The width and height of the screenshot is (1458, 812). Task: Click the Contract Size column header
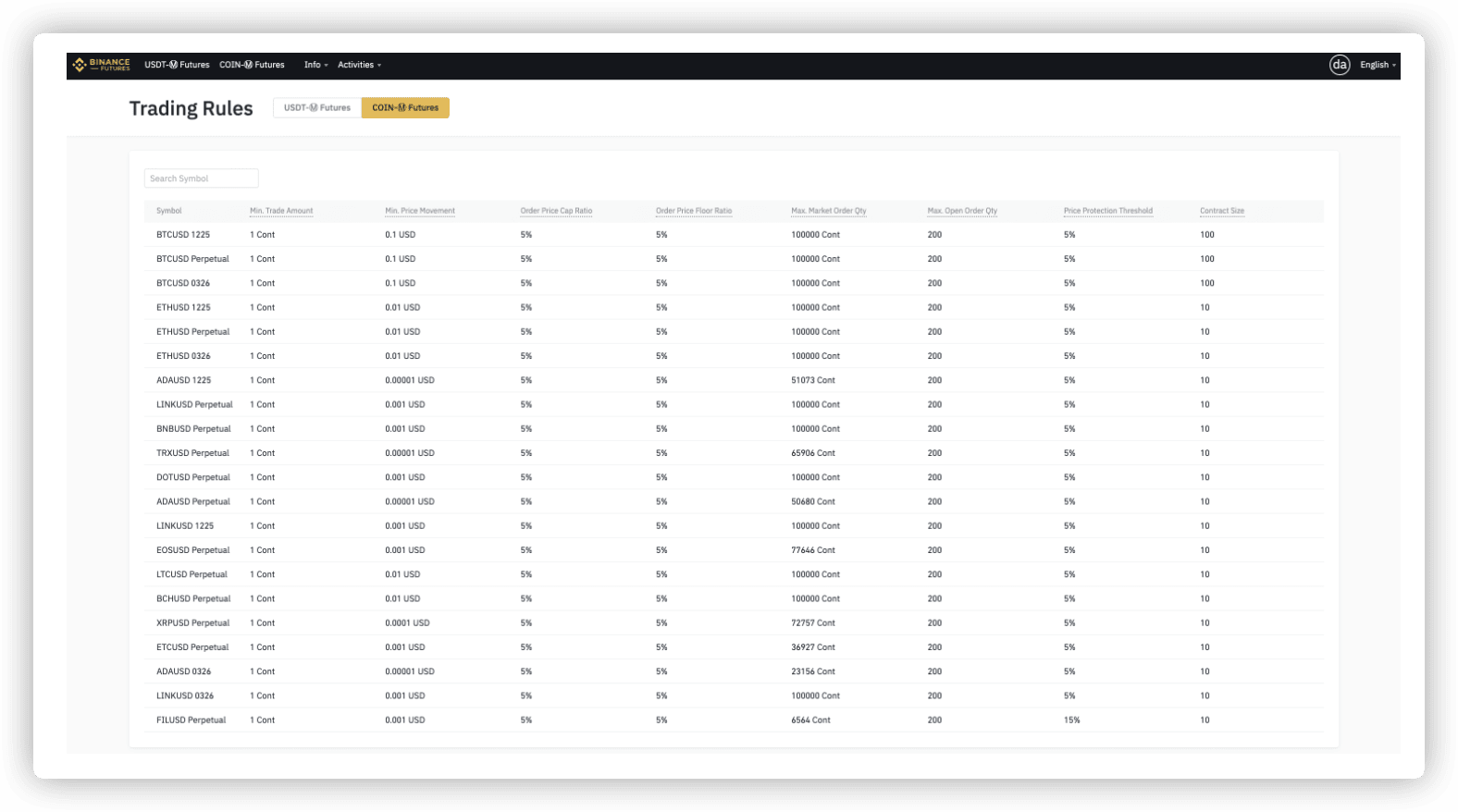point(1222,211)
